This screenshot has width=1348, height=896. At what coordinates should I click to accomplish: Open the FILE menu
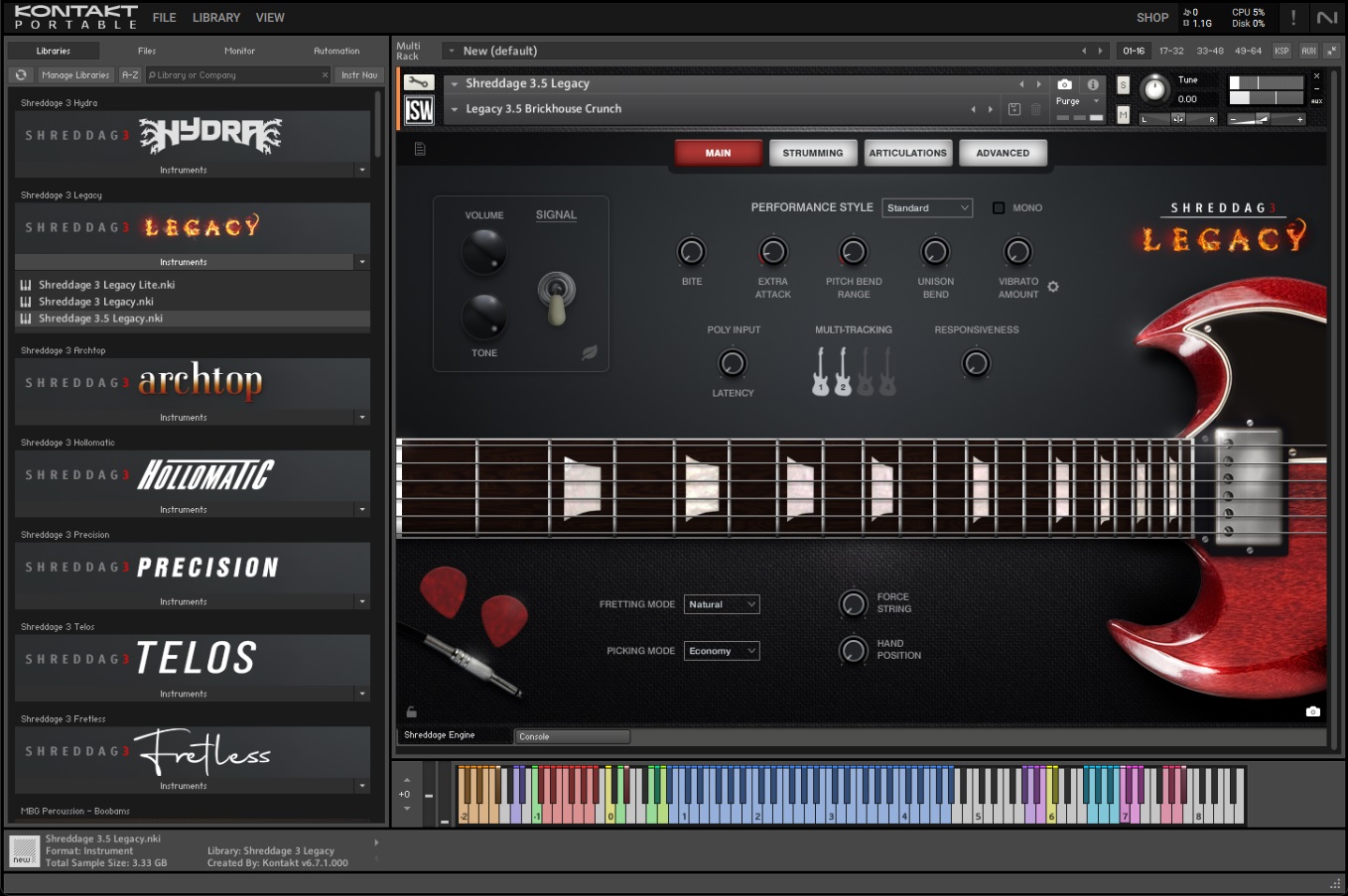click(x=164, y=18)
